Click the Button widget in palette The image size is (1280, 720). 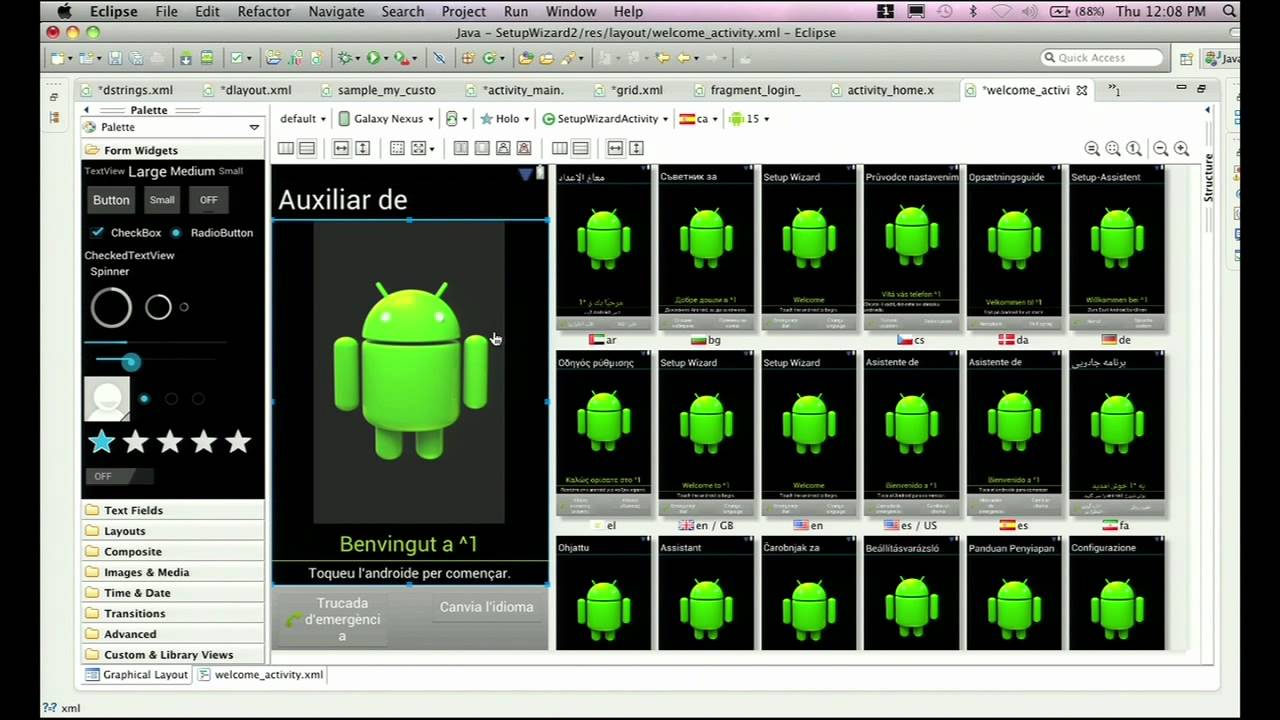(111, 200)
